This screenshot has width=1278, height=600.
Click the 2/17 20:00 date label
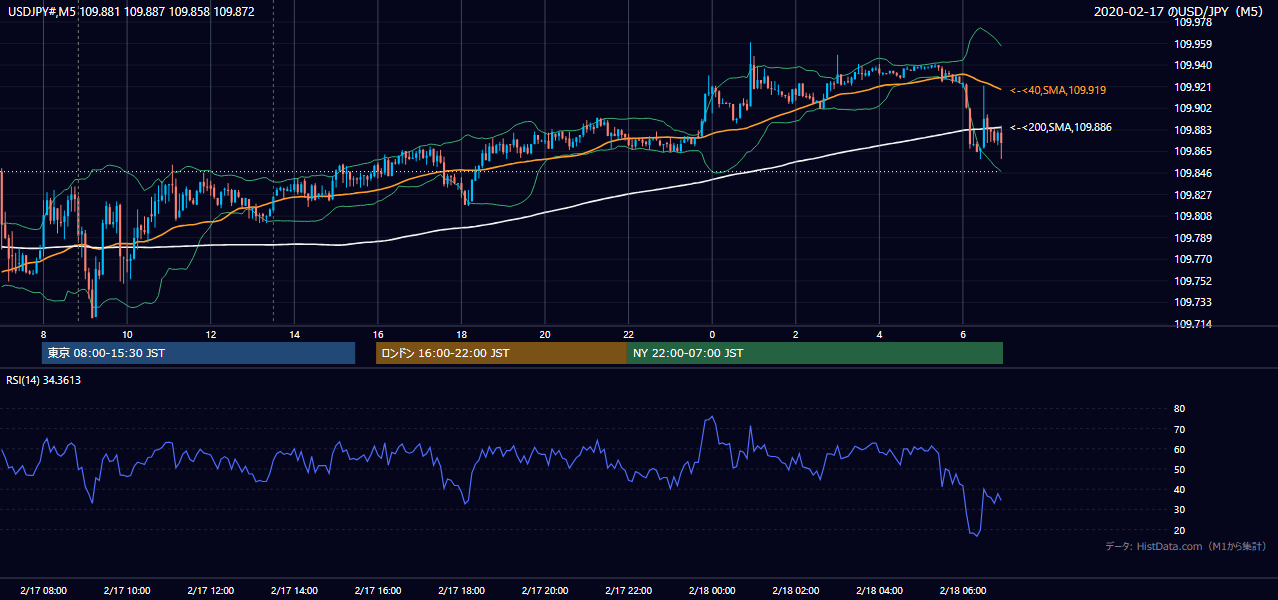click(544, 591)
